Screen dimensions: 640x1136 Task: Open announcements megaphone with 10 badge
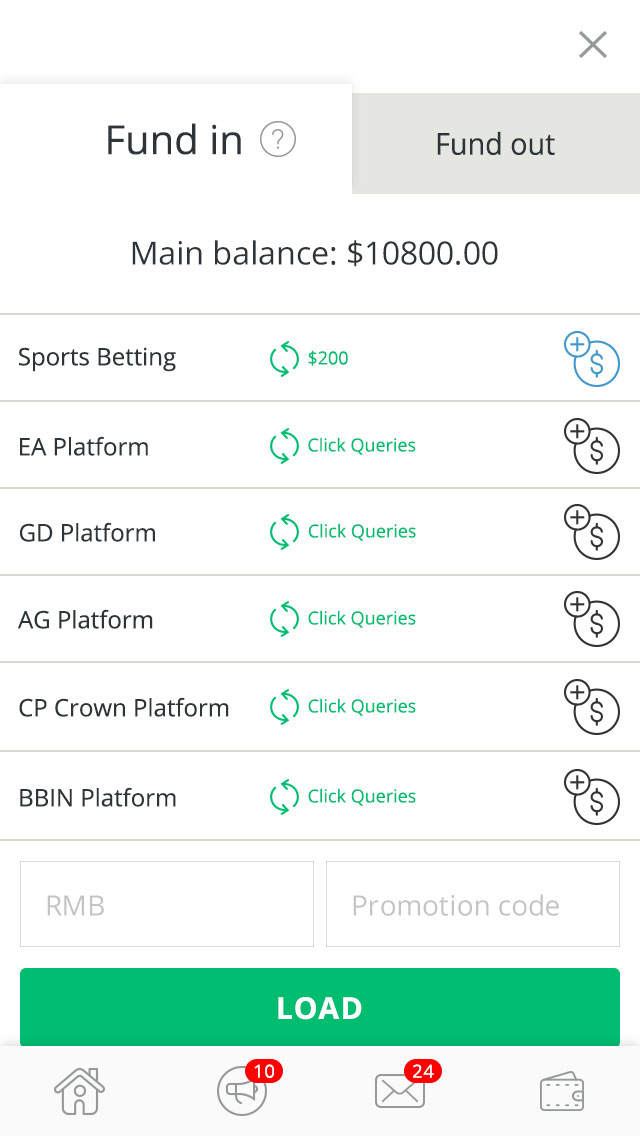click(243, 1090)
